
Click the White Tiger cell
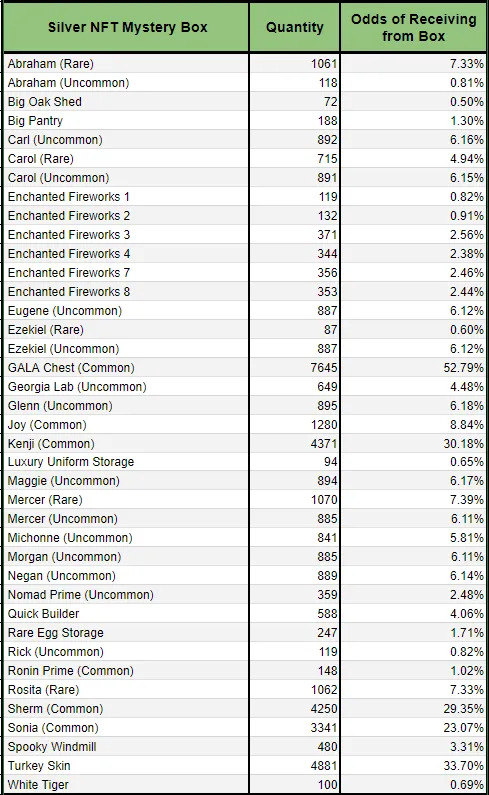click(x=126, y=784)
